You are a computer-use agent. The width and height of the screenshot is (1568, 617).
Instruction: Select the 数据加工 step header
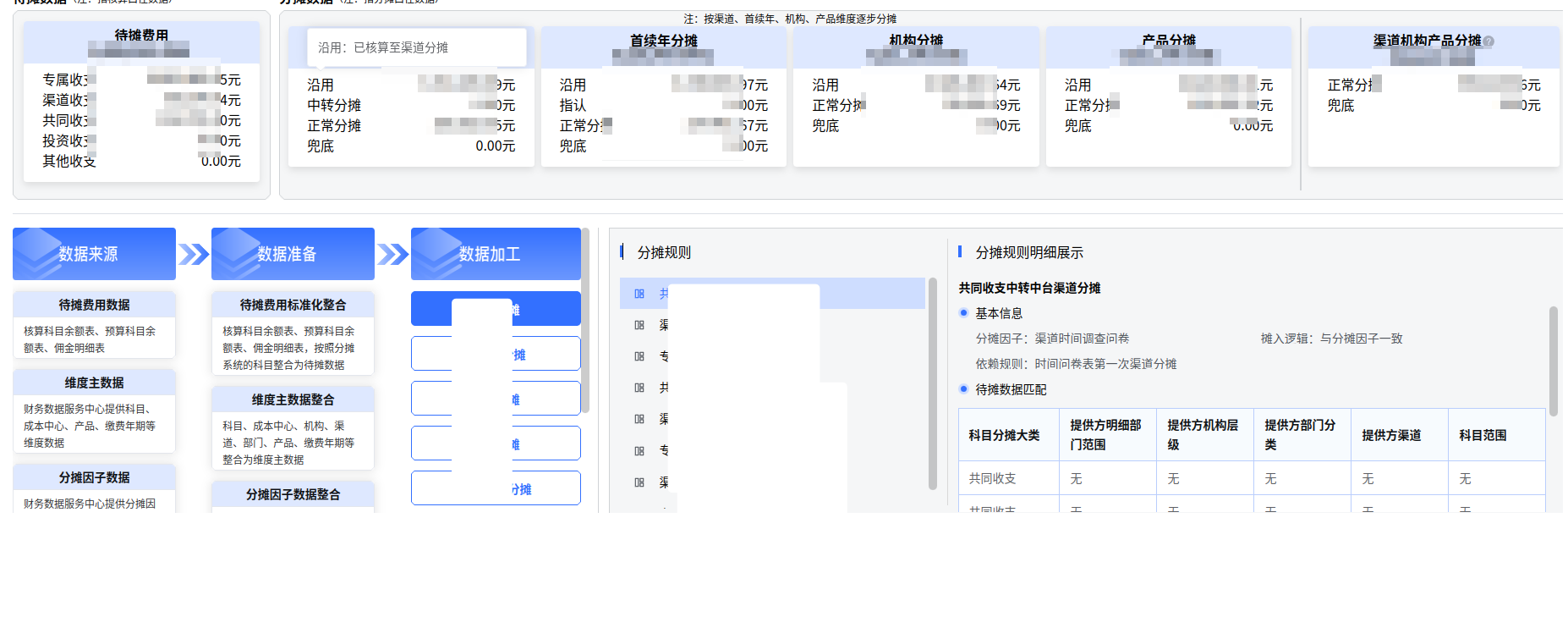pos(496,254)
